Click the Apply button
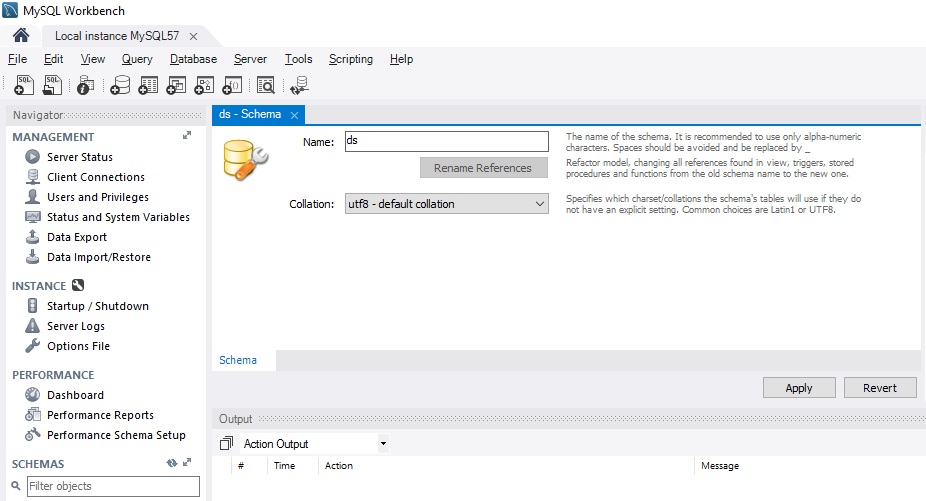Image resolution: width=926 pixels, height=501 pixels. (x=799, y=388)
